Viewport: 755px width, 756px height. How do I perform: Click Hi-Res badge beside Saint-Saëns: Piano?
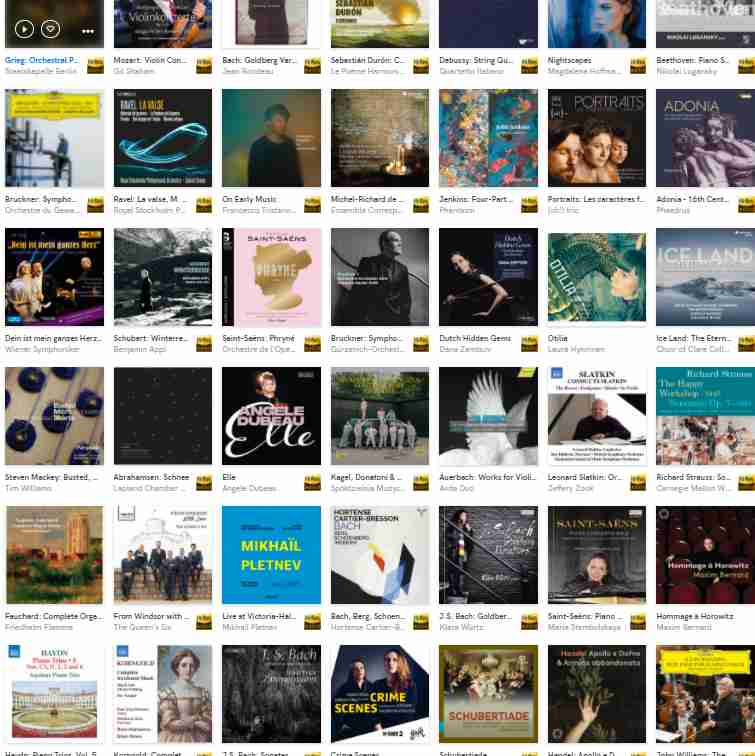[x=638, y=622]
